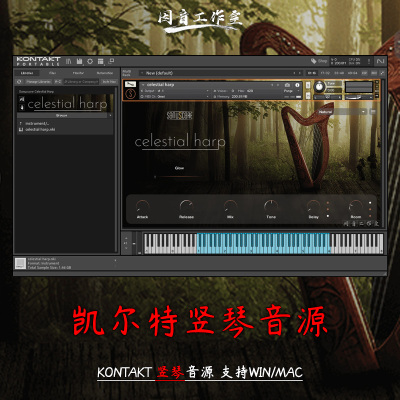Viewport: 400px width, 400px height.
Task: Select next instrument with right arrow in header
Action: pos(277,85)
